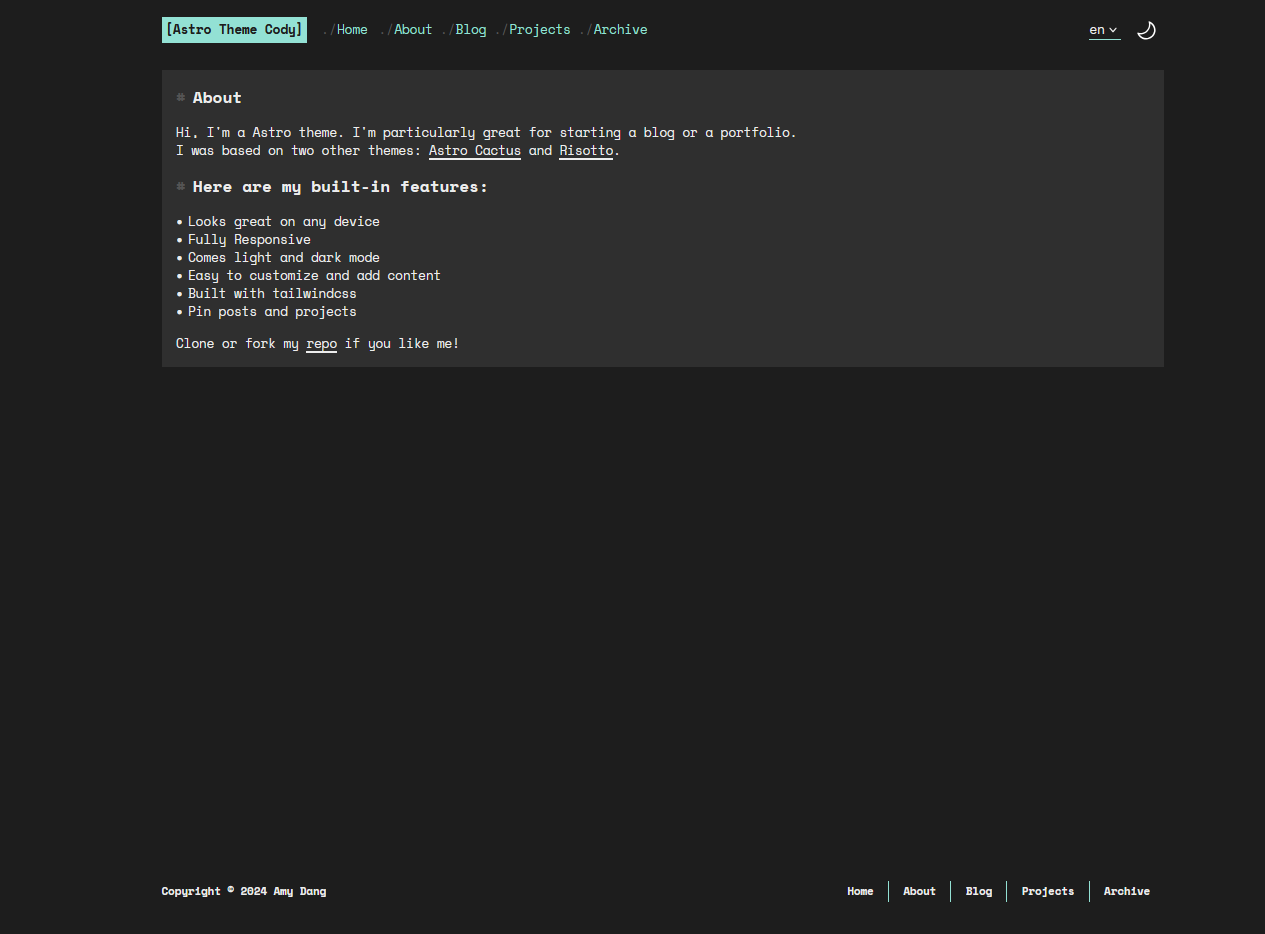Toggle dark mode with the moon icon
Image resolution: width=1265 pixels, height=934 pixels.
pyautogui.click(x=1146, y=30)
